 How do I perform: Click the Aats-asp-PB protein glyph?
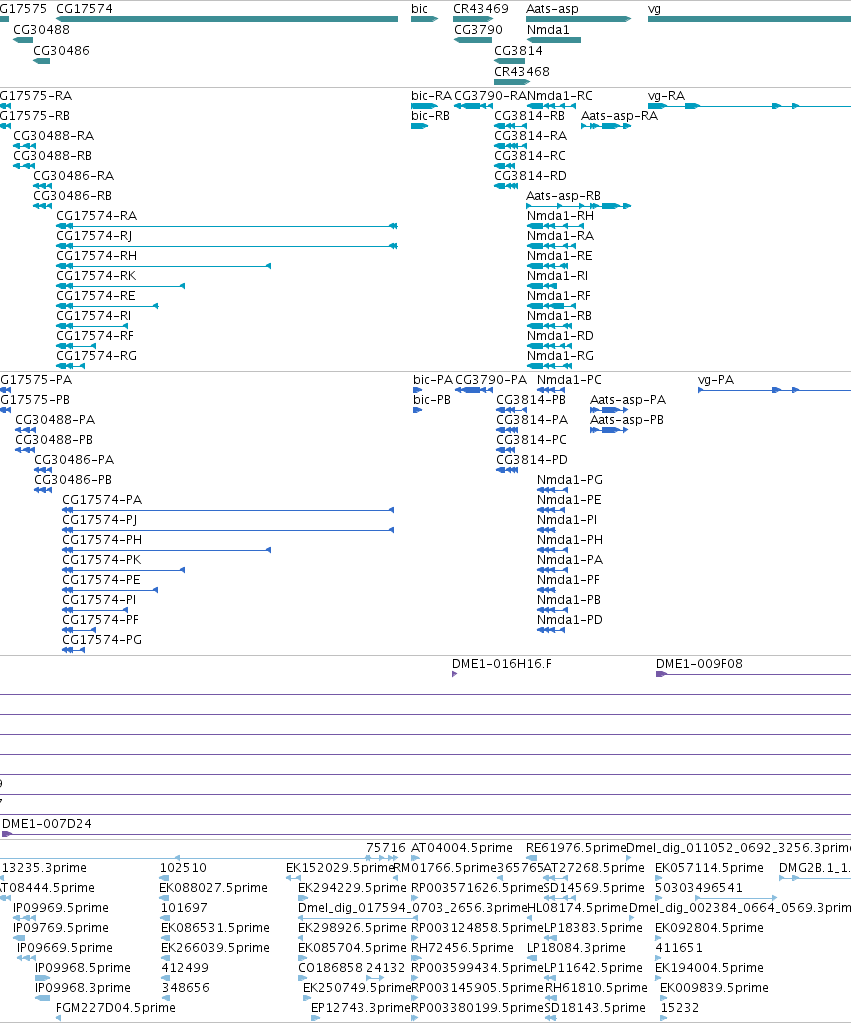[x=609, y=430]
